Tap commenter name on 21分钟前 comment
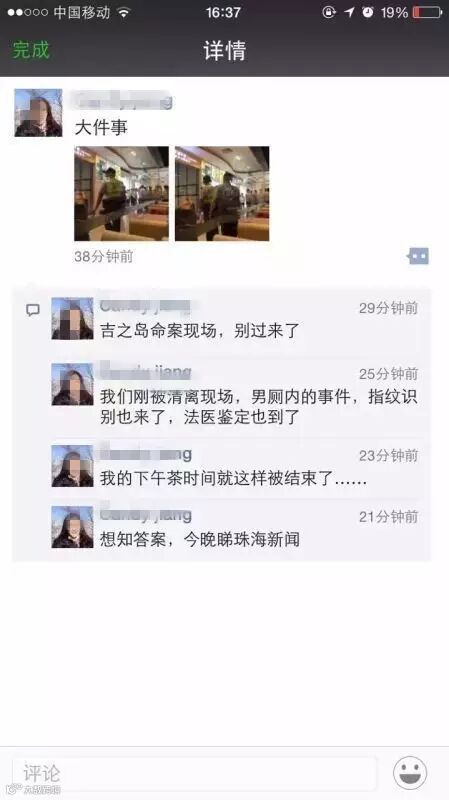 tap(145, 514)
